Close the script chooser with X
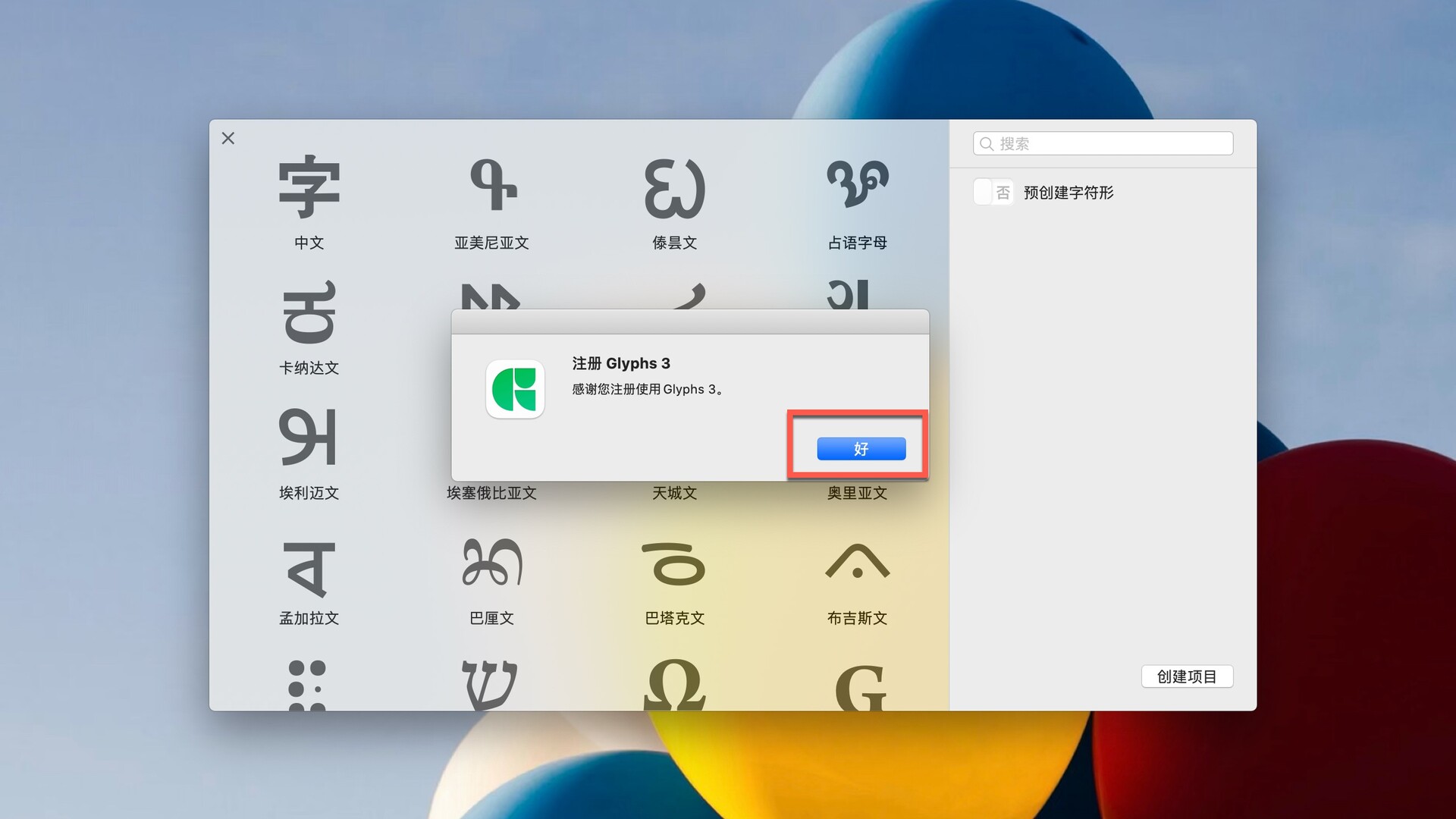This screenshot has height=819, width=1456. [x=228, y=138]
